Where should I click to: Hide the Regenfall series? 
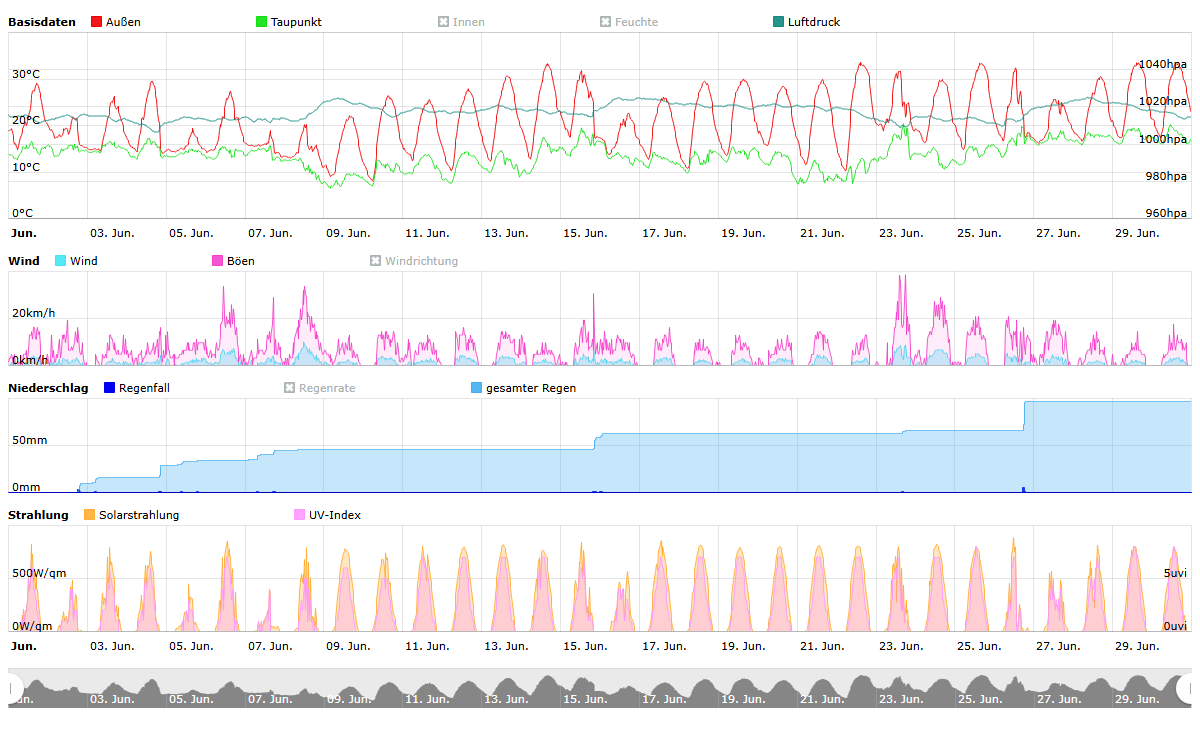point(110,388)
